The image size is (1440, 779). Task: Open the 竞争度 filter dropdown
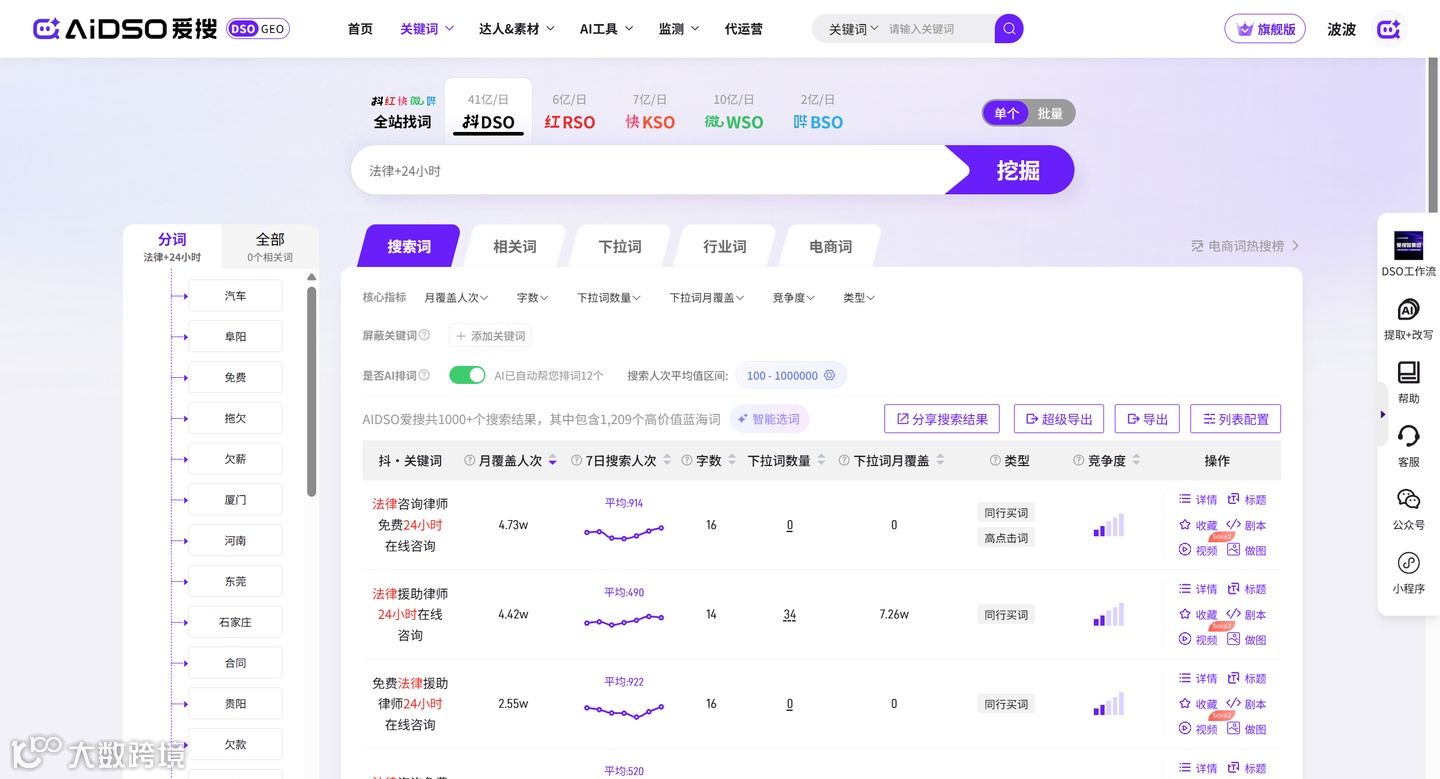point(794,297)
